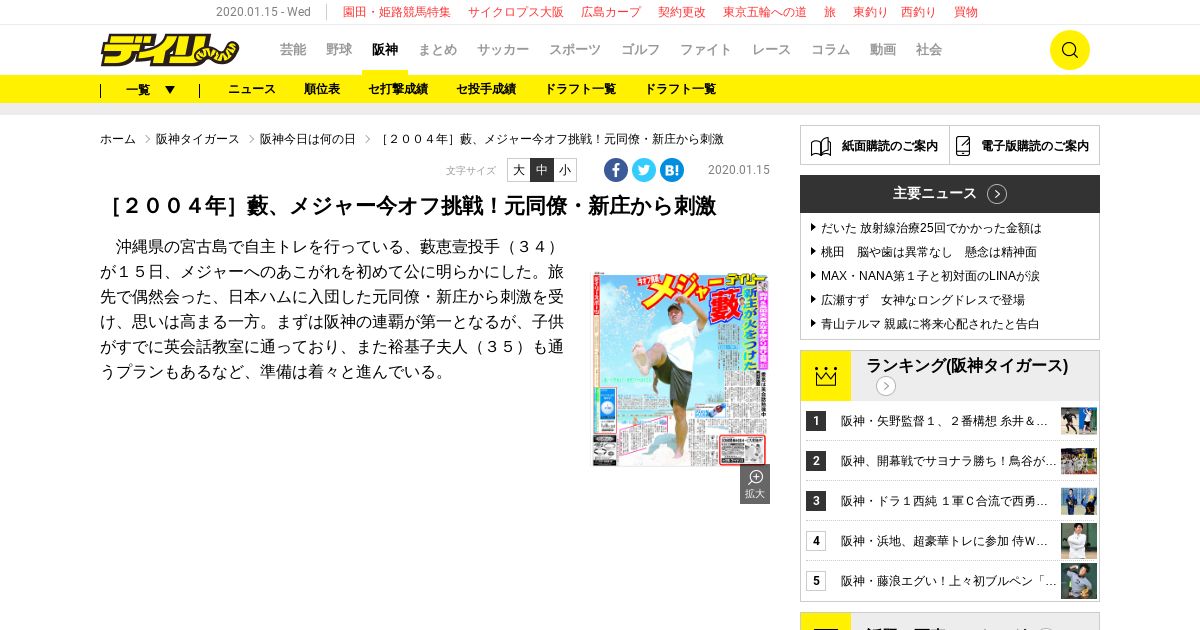Open 買物 top link
The height and width of the screenshot is (630, 1200).
pos(966,12)
